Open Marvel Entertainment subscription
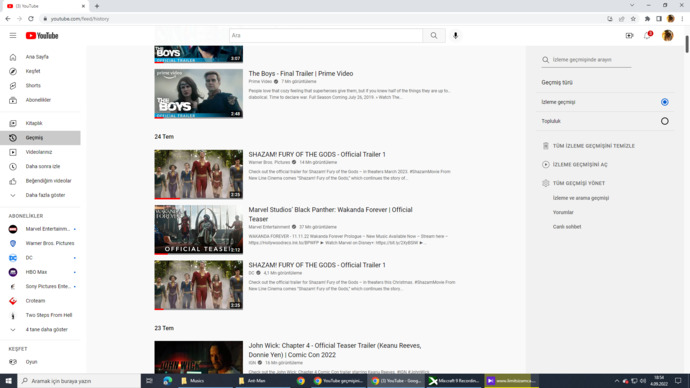Screen dimensions: 690x388 [40, 229]
